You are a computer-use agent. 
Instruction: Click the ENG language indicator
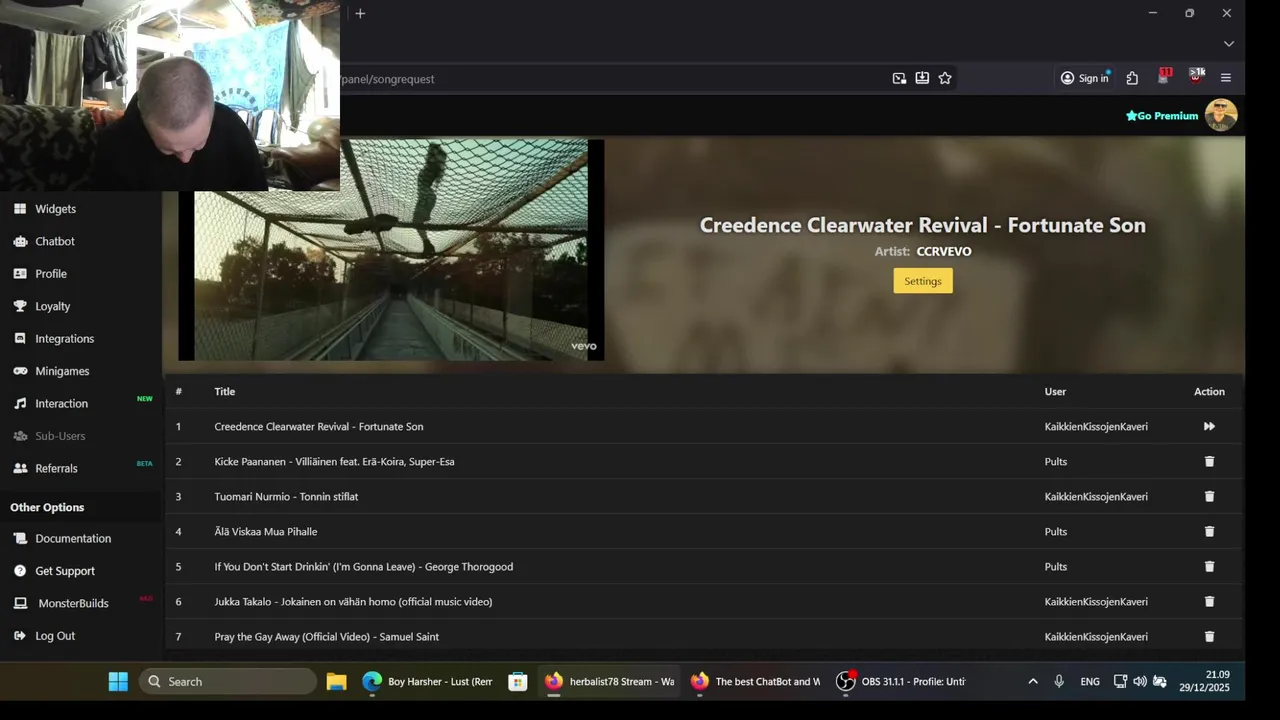pos(1090,681)
